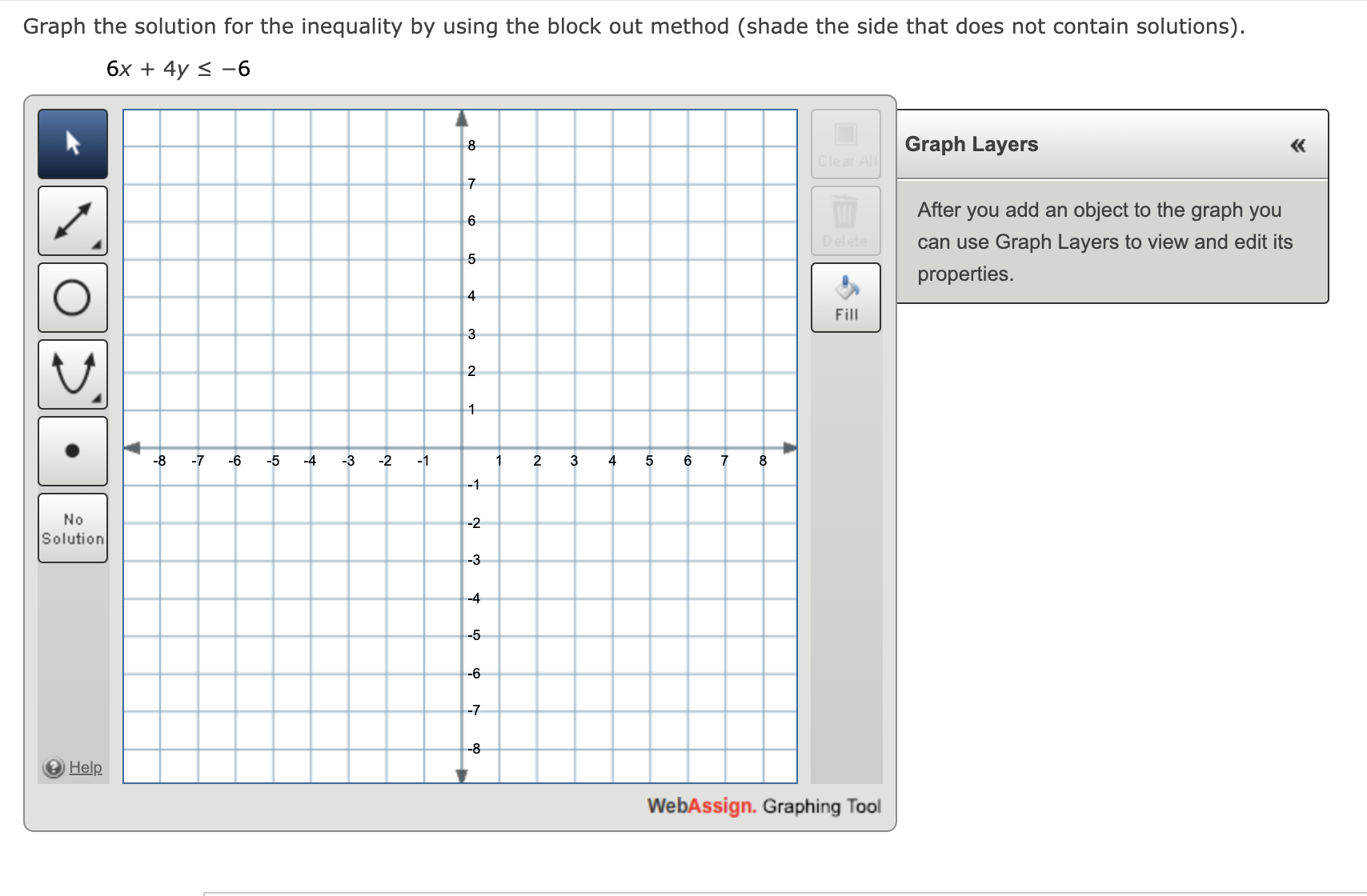1367x896 pixels.
Task: Click the y-axis label -6
Action: coord(475,674)
